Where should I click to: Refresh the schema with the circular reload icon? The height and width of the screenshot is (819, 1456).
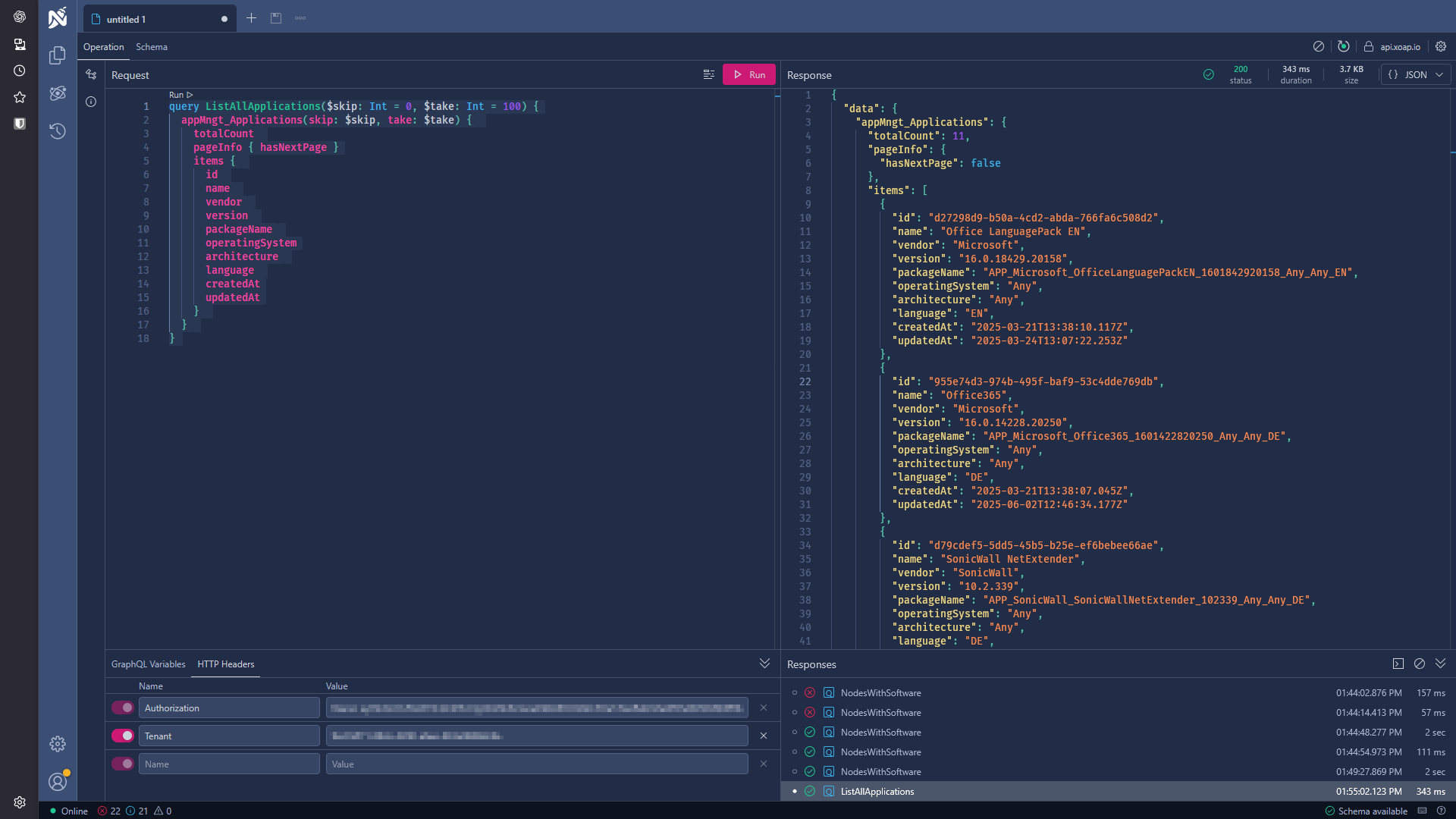pos(1343,46)
